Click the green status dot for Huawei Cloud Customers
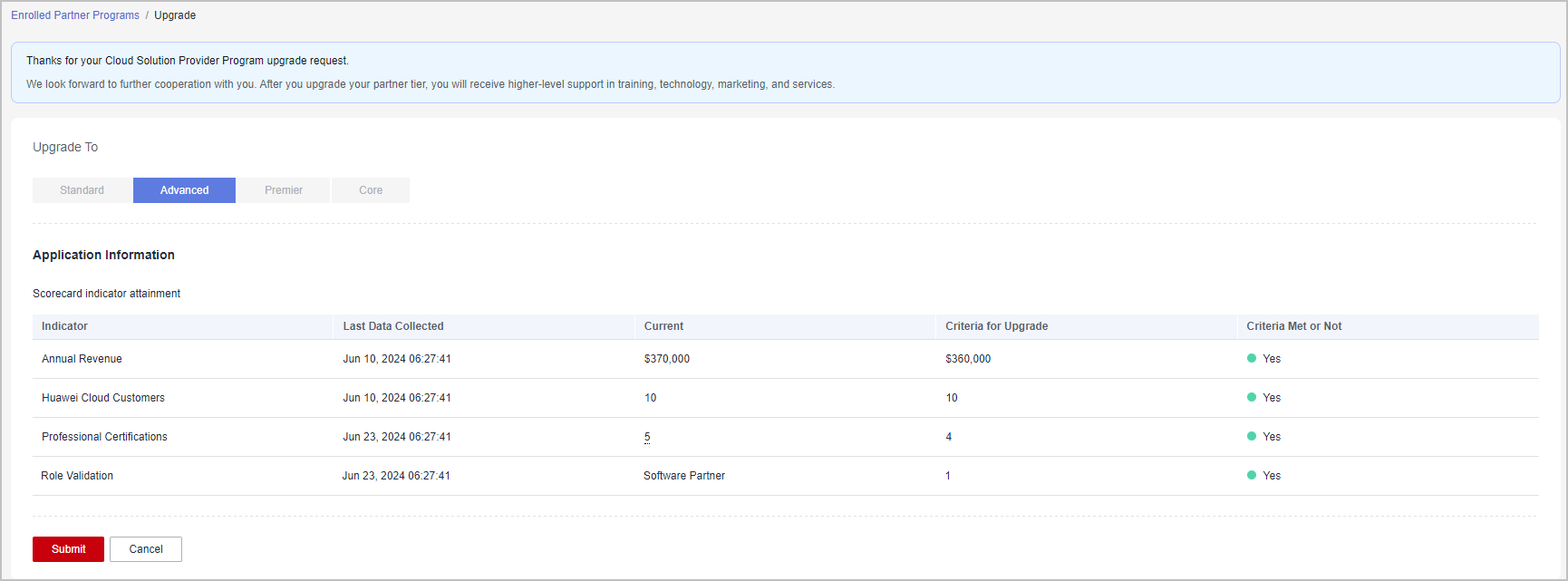This screenshot has width=1568, height=581. pyautogui.click(x=1252, y=397)
